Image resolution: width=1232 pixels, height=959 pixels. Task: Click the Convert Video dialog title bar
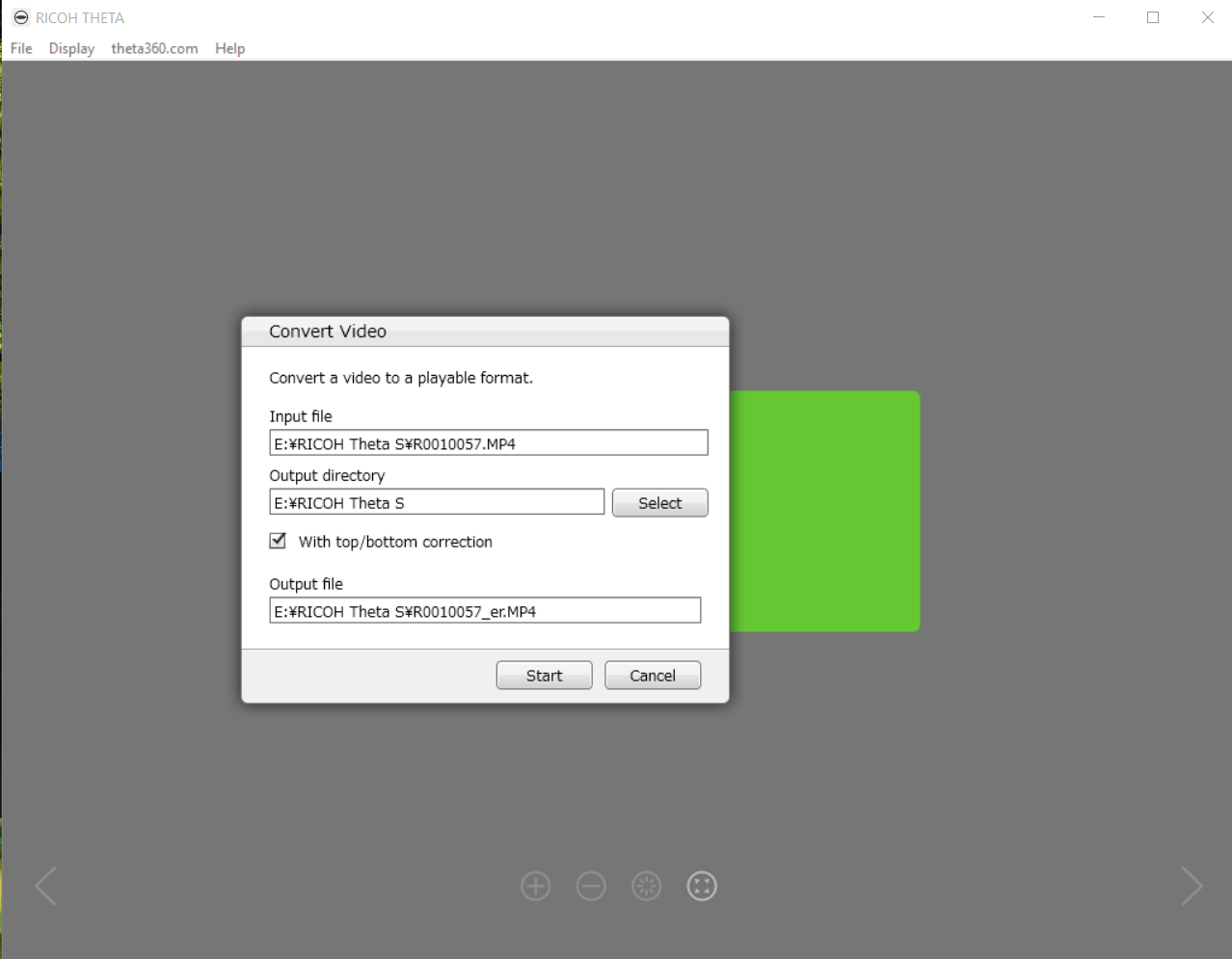[485, 332]
